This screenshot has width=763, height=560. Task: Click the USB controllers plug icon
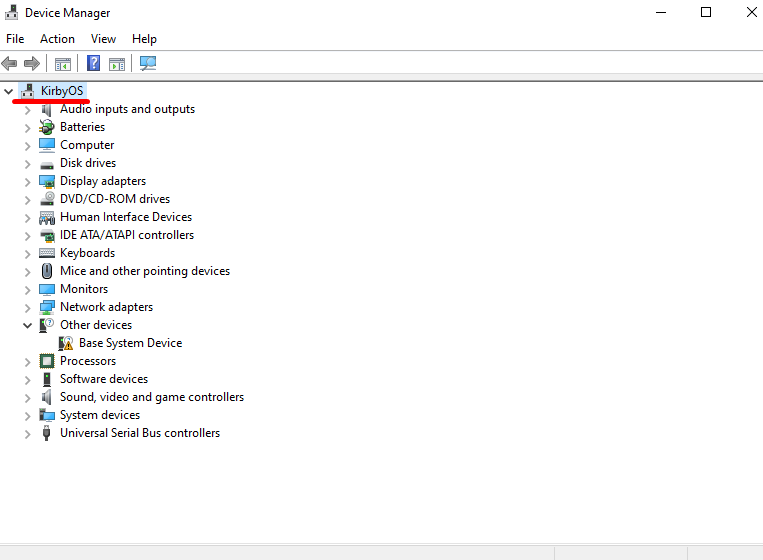47,433
